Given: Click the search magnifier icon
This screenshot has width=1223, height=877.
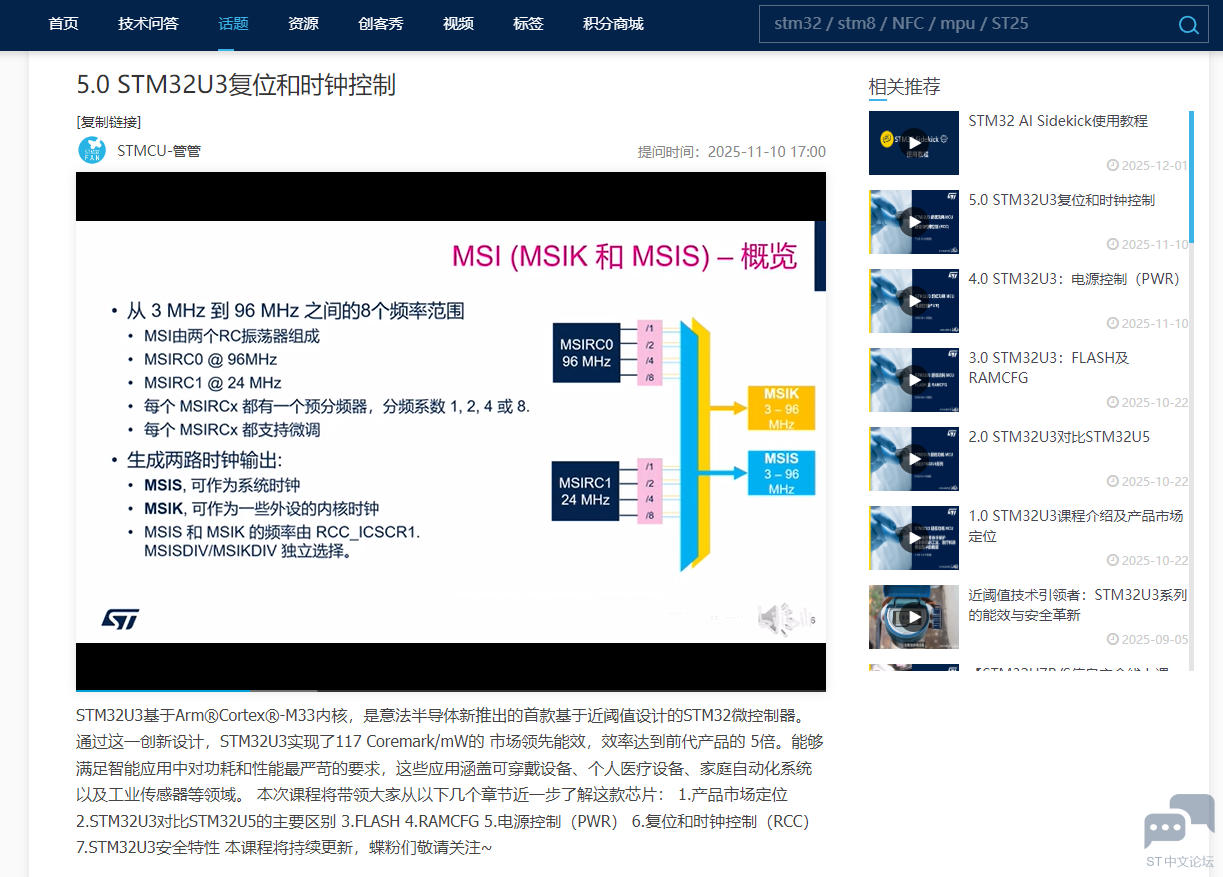Looking at the screenshot, I should [x=1188, y=25].
